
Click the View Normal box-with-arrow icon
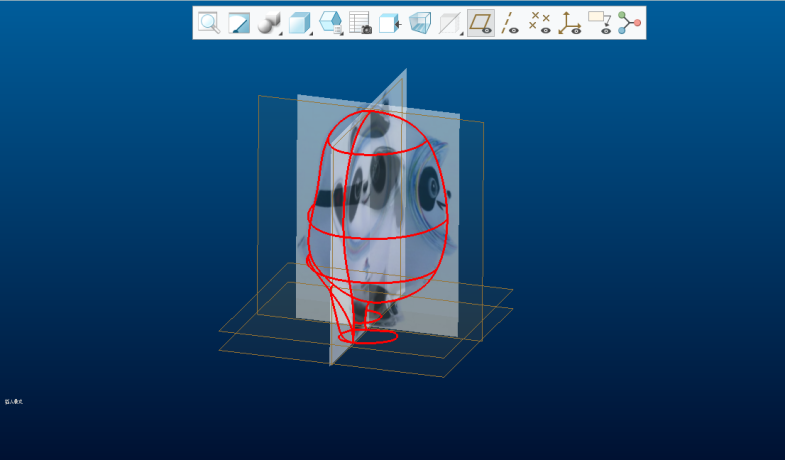[390, 23]
